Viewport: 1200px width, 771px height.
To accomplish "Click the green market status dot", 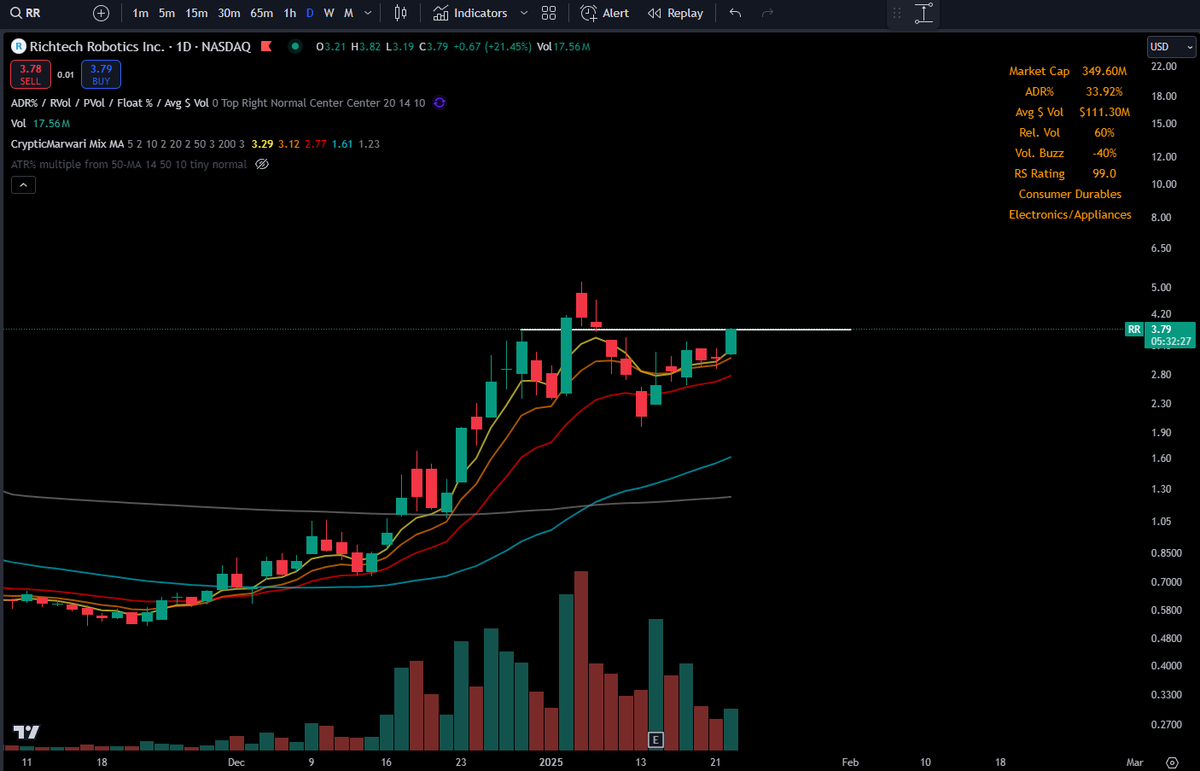I will (295, 47).
